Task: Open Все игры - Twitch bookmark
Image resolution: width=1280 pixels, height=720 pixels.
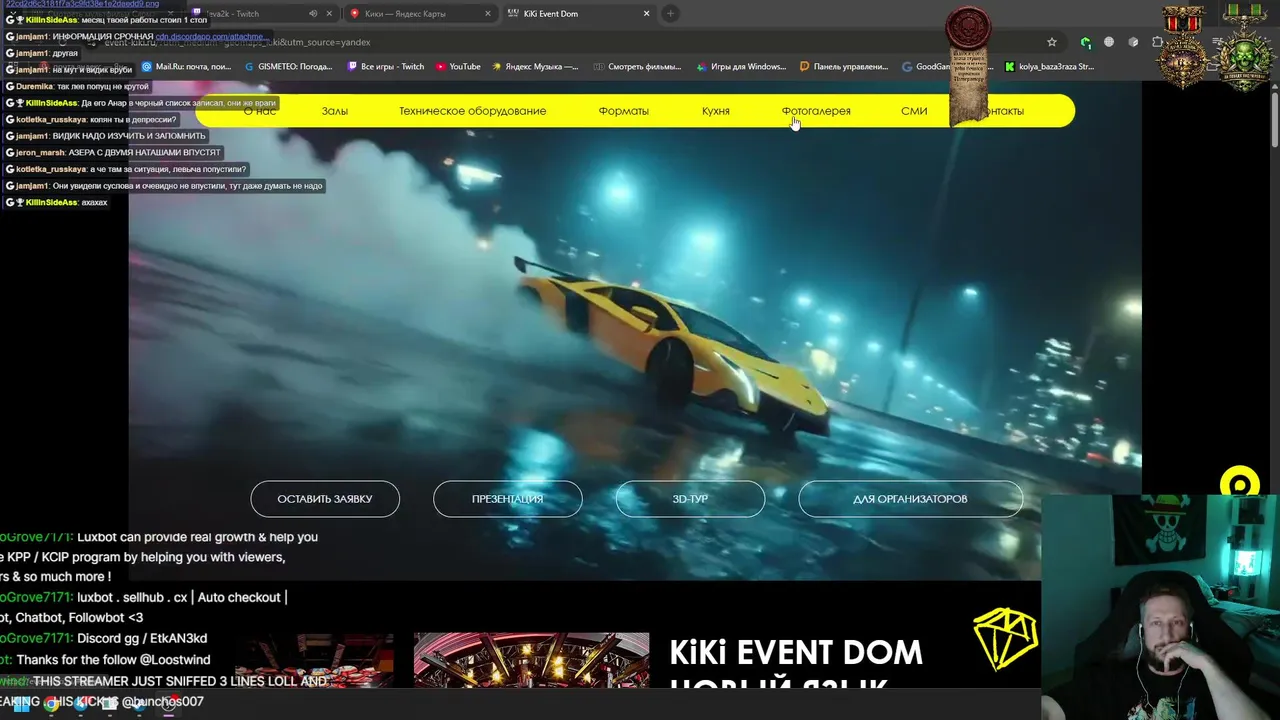Action: click(x=386, y=67)
